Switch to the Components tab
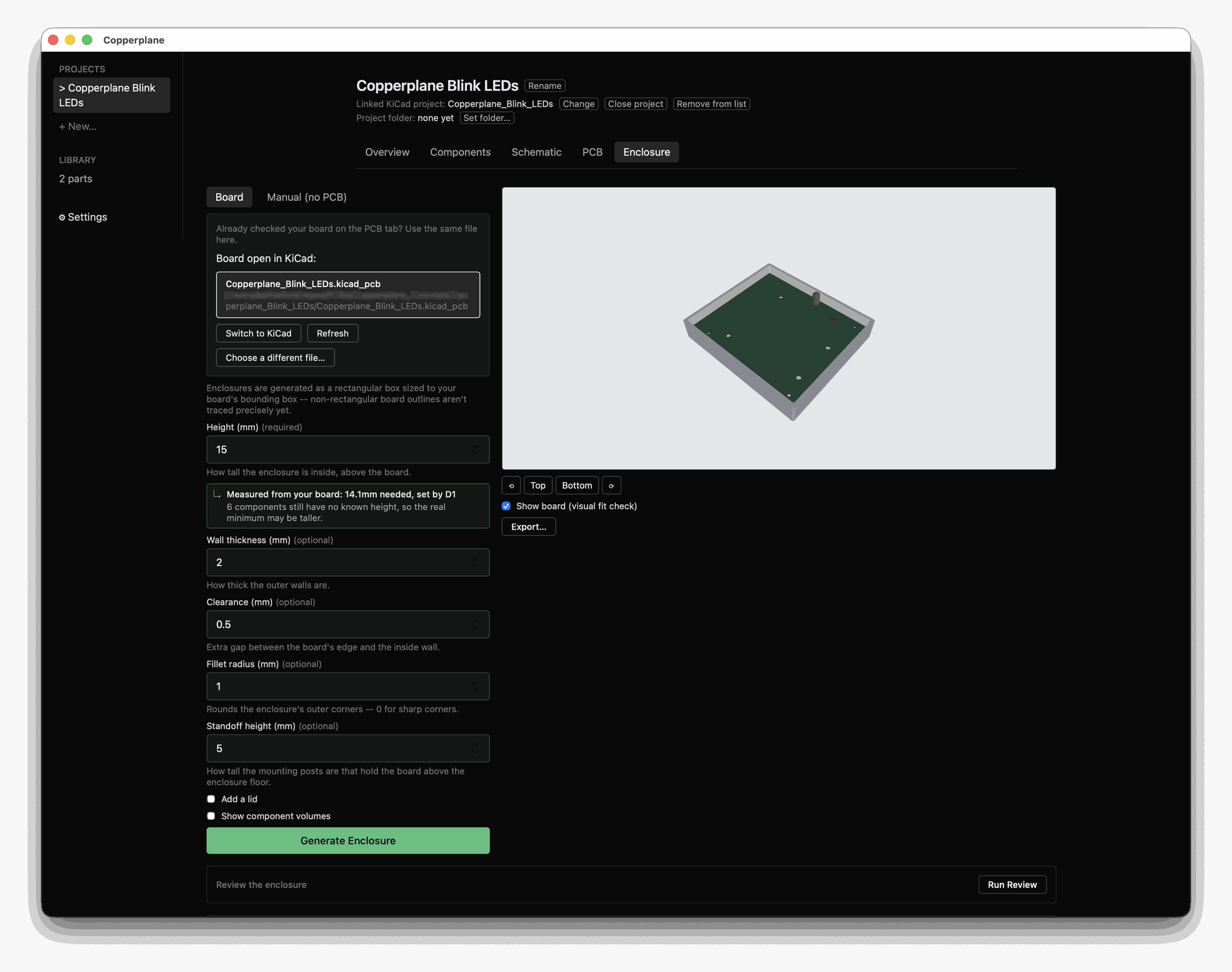 [x=460, y=152]
